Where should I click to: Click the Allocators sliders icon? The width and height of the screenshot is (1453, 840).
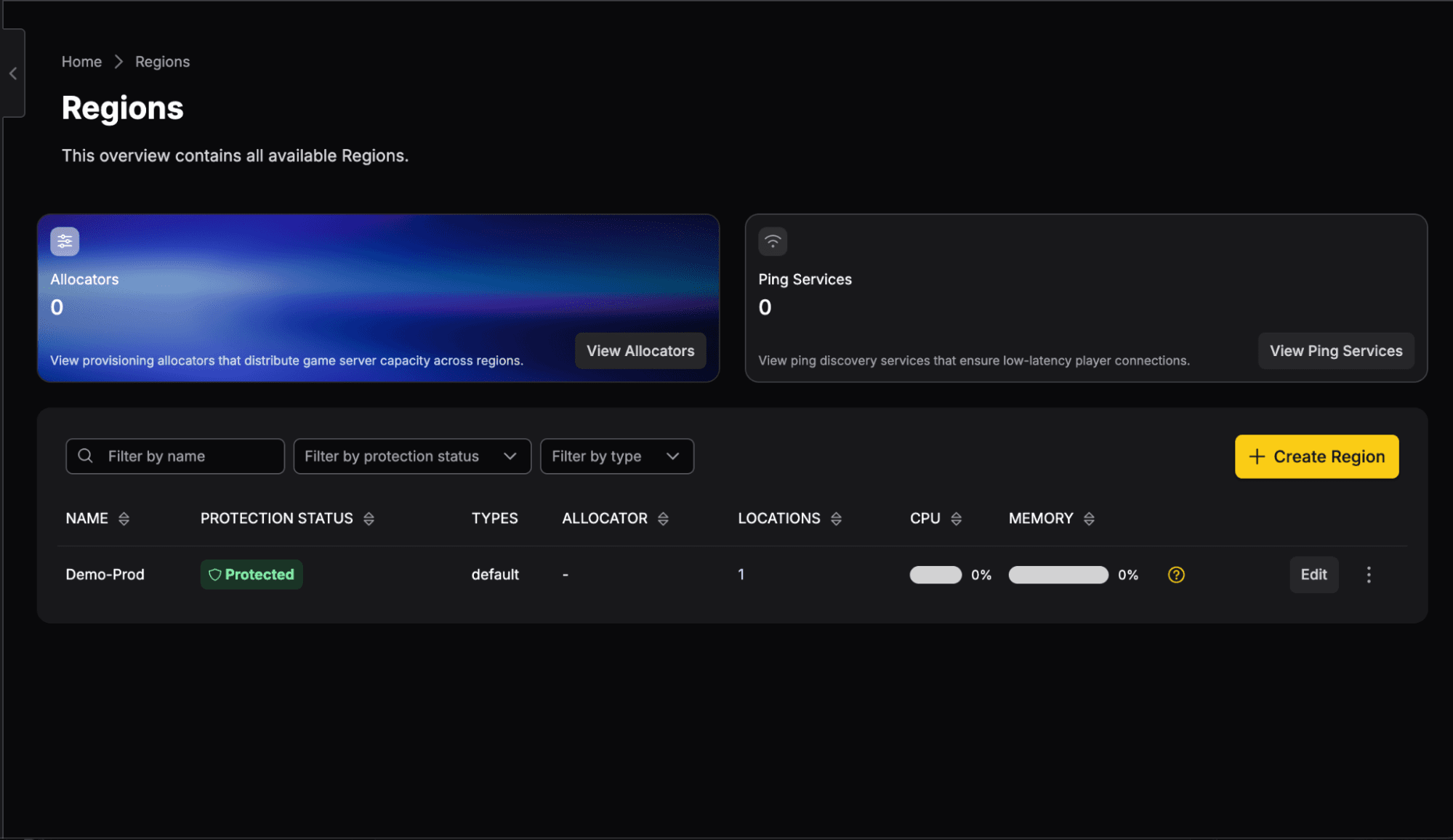(65, 242)
